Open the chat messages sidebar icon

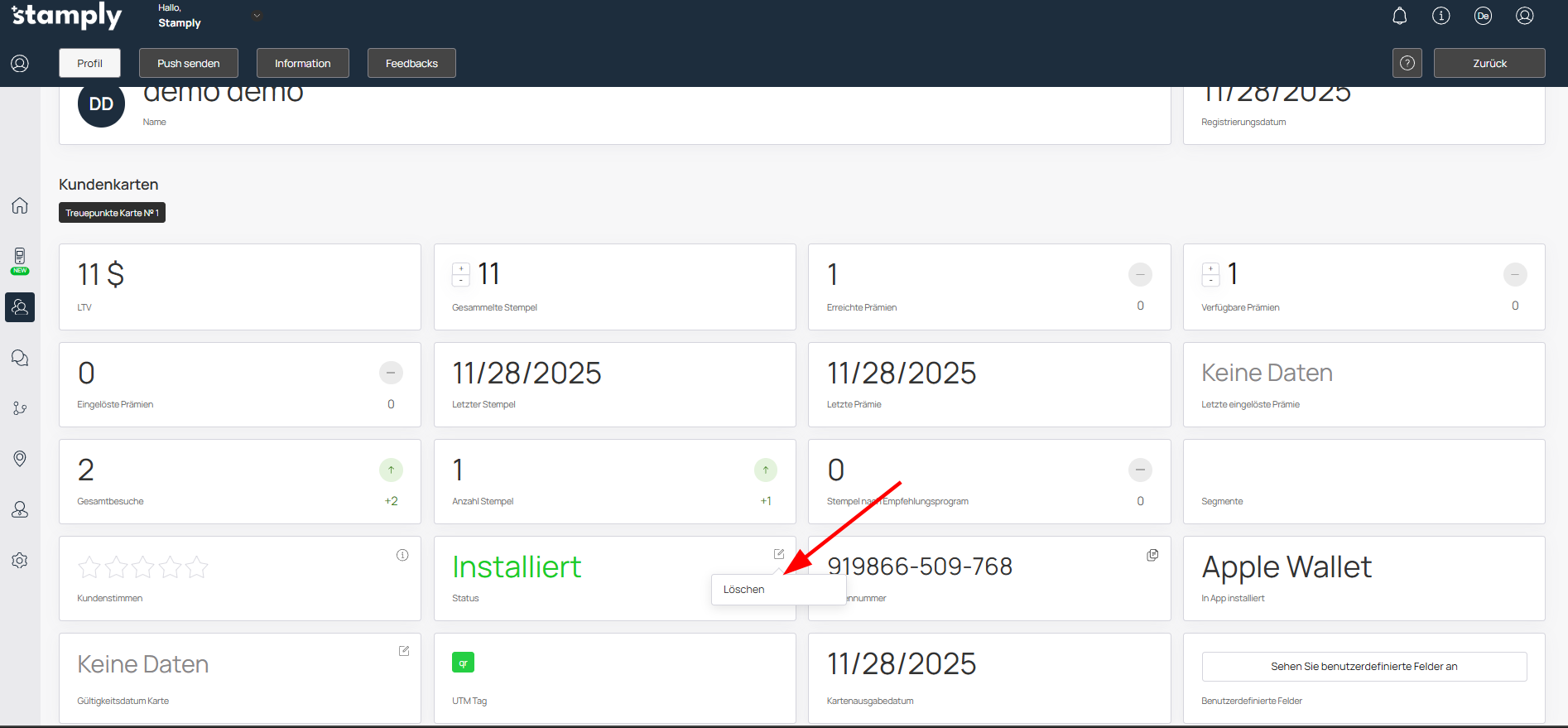[x=20, y=358]
